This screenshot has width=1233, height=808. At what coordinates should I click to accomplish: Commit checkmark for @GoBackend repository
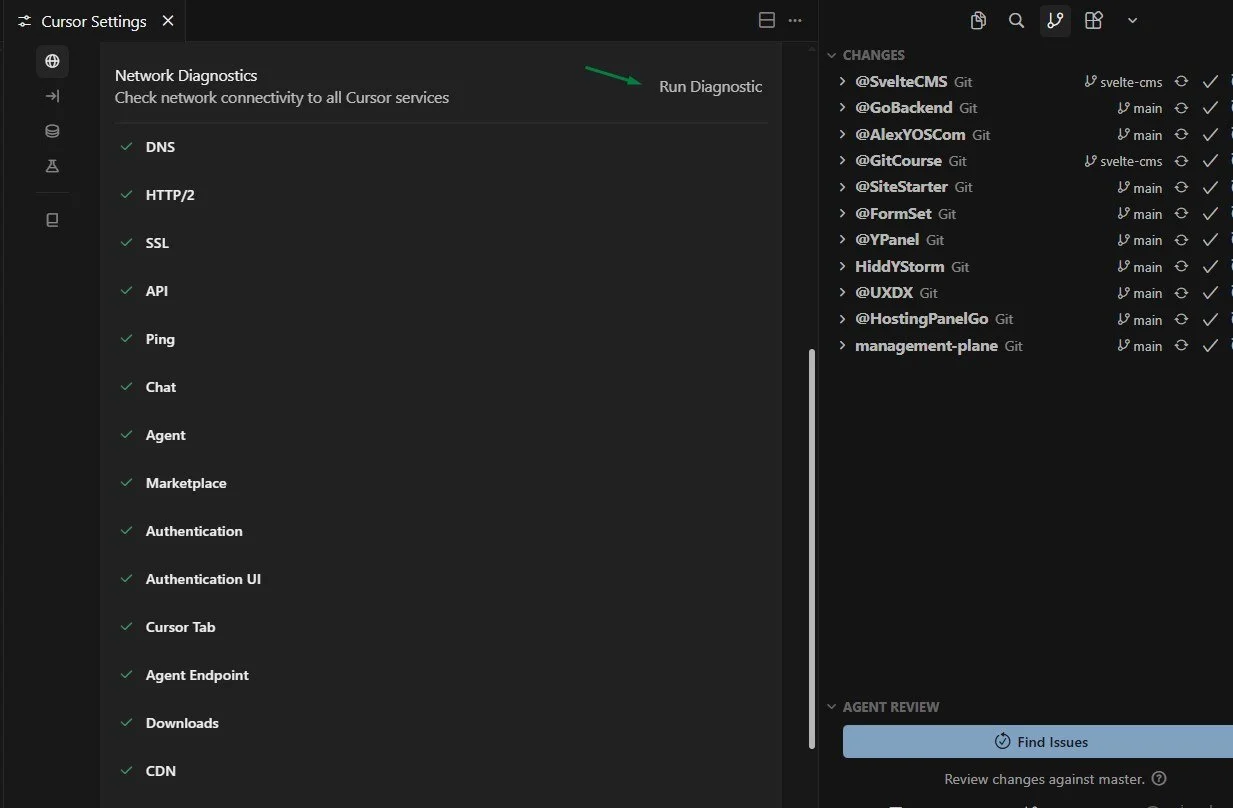(x=1210, y=108)
